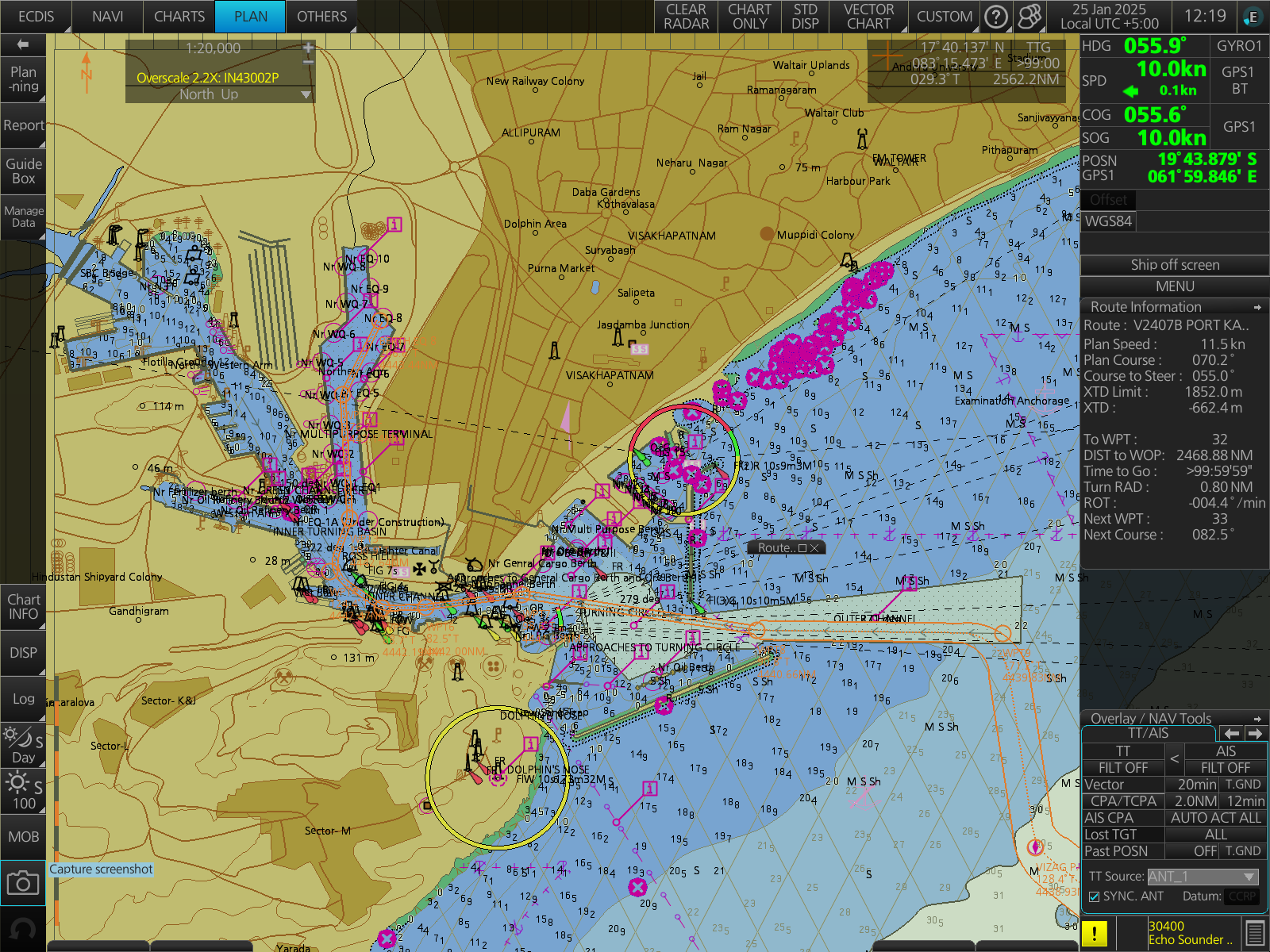The width and height of the screenshot is (1270, 952).
Task: Click the E brilliance indicator icon beside clock
Action: coord(1253,17)
